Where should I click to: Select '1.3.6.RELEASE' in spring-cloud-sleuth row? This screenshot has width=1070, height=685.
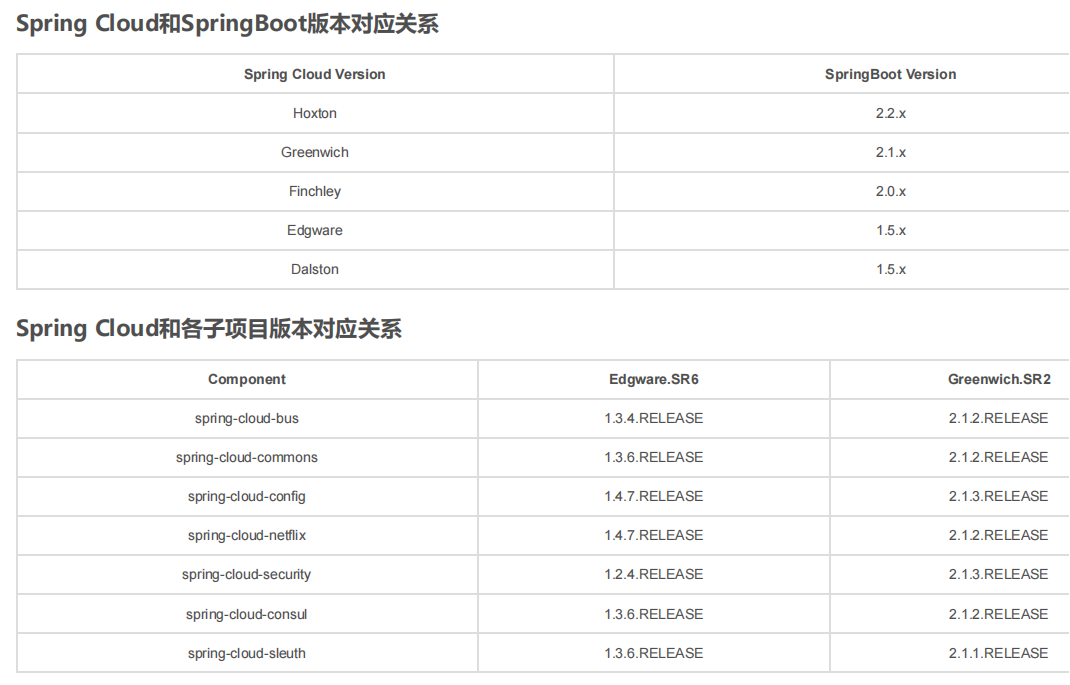tap(654, 653)
